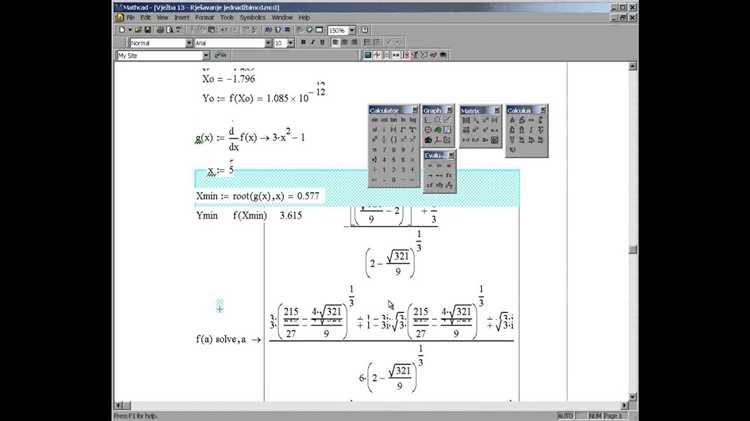Set text alignment to center

point(344,43)
